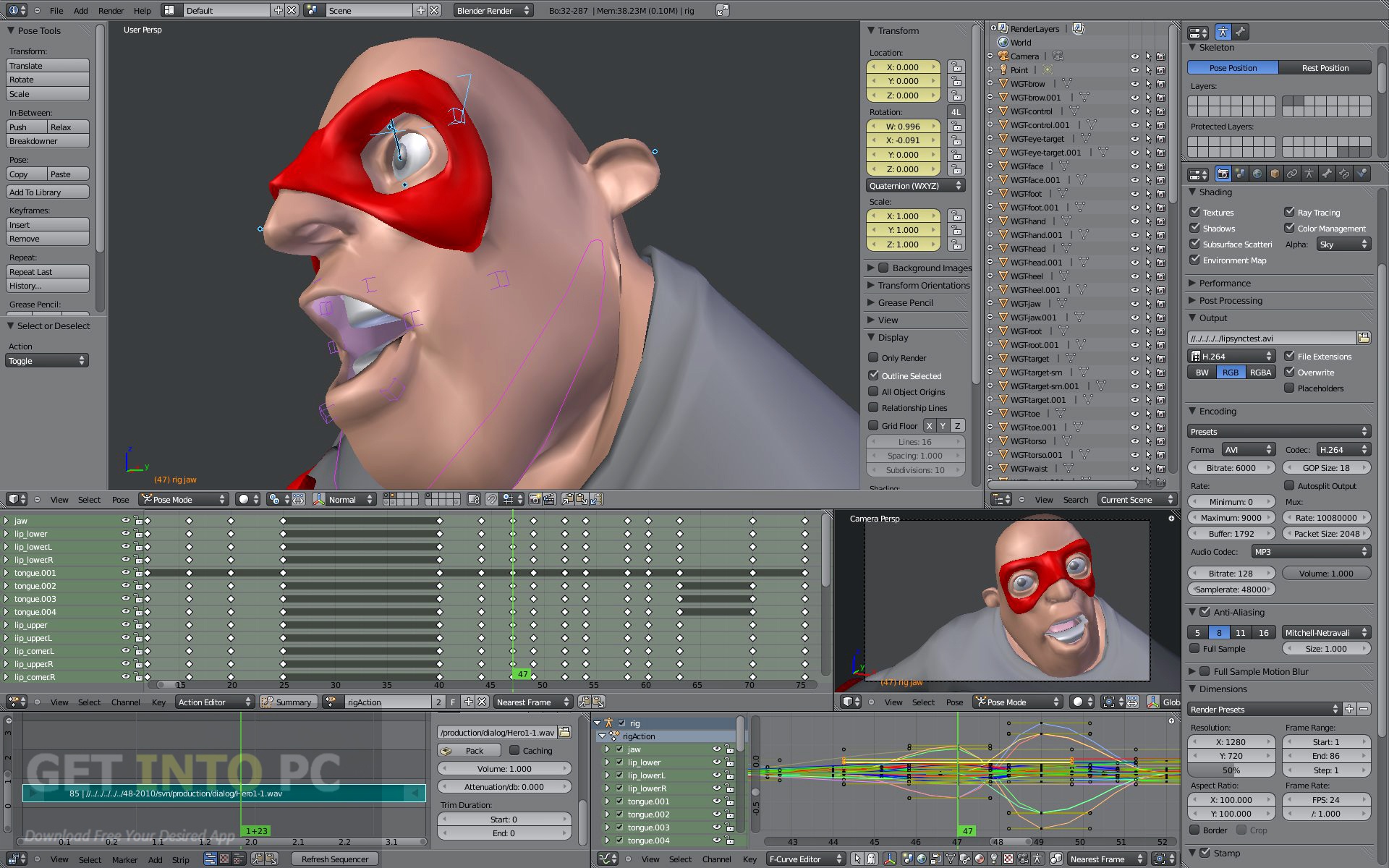Click the Refresh Sequencer button
1389x868 pixels.
(334, 859)
